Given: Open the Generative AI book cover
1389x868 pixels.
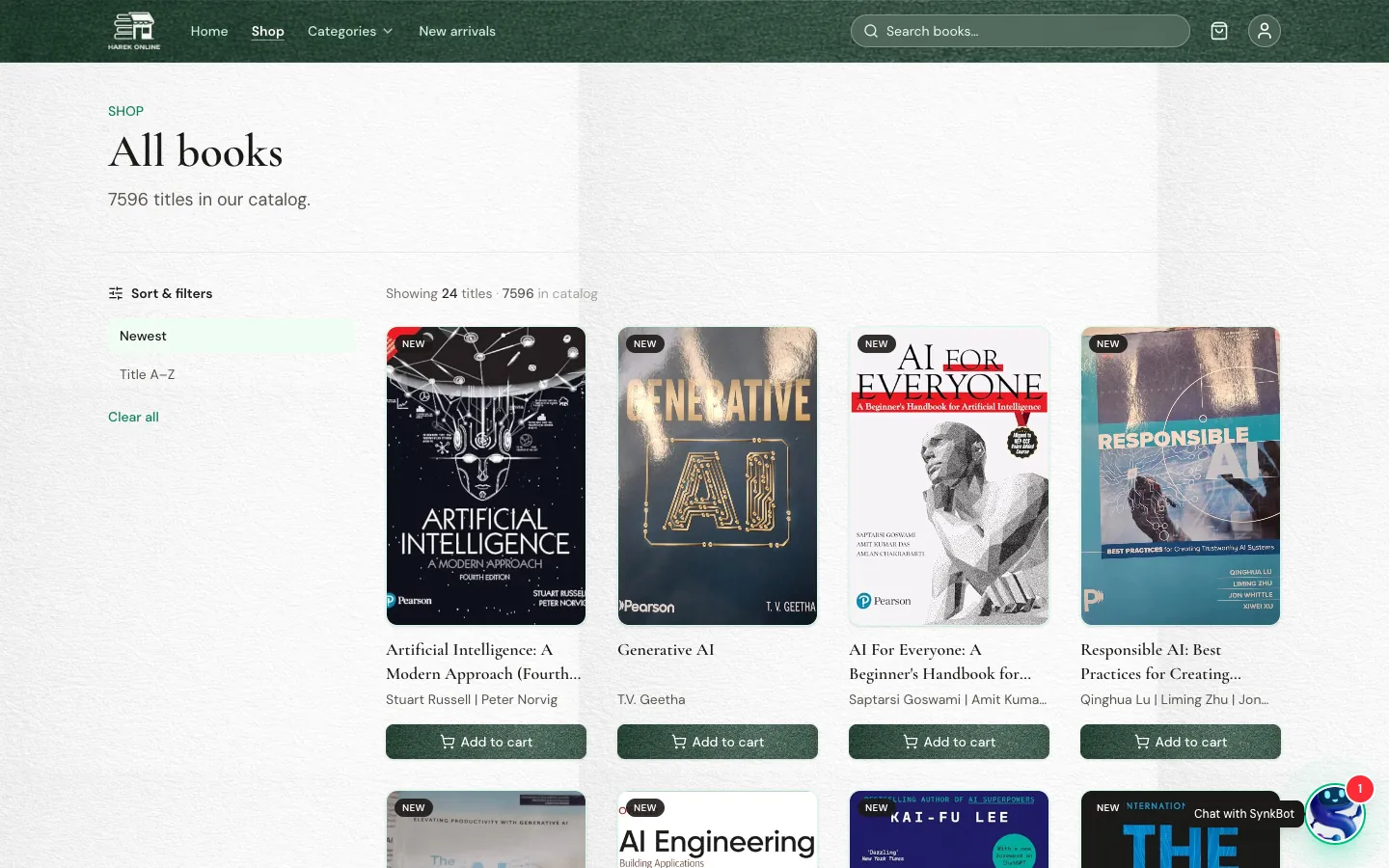Looking at the screenshot, I should click(718, 475).
